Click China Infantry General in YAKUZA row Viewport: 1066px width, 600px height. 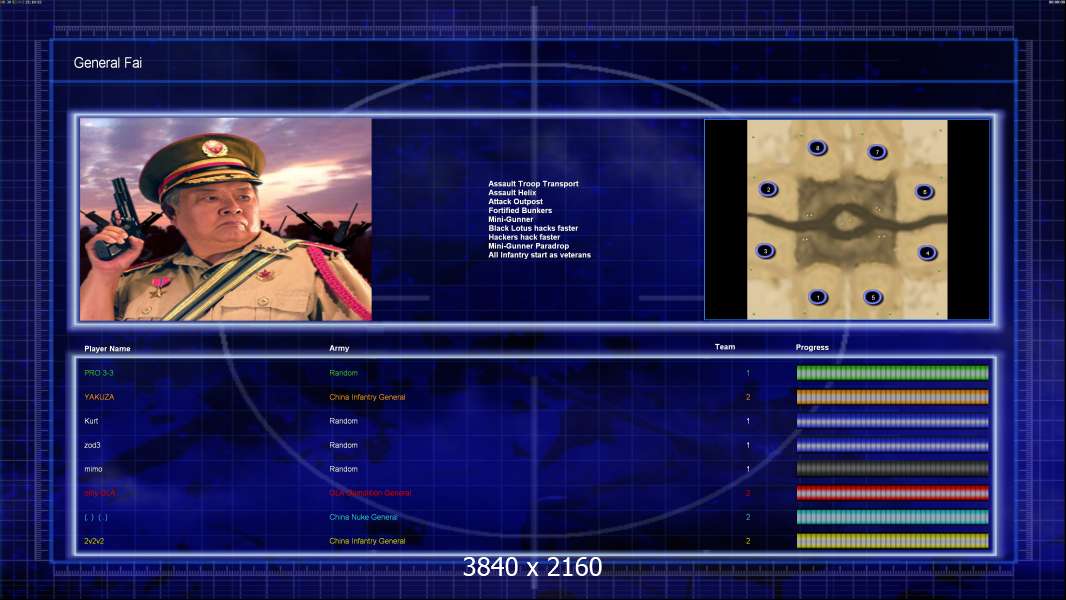click(x=367, y=397)
